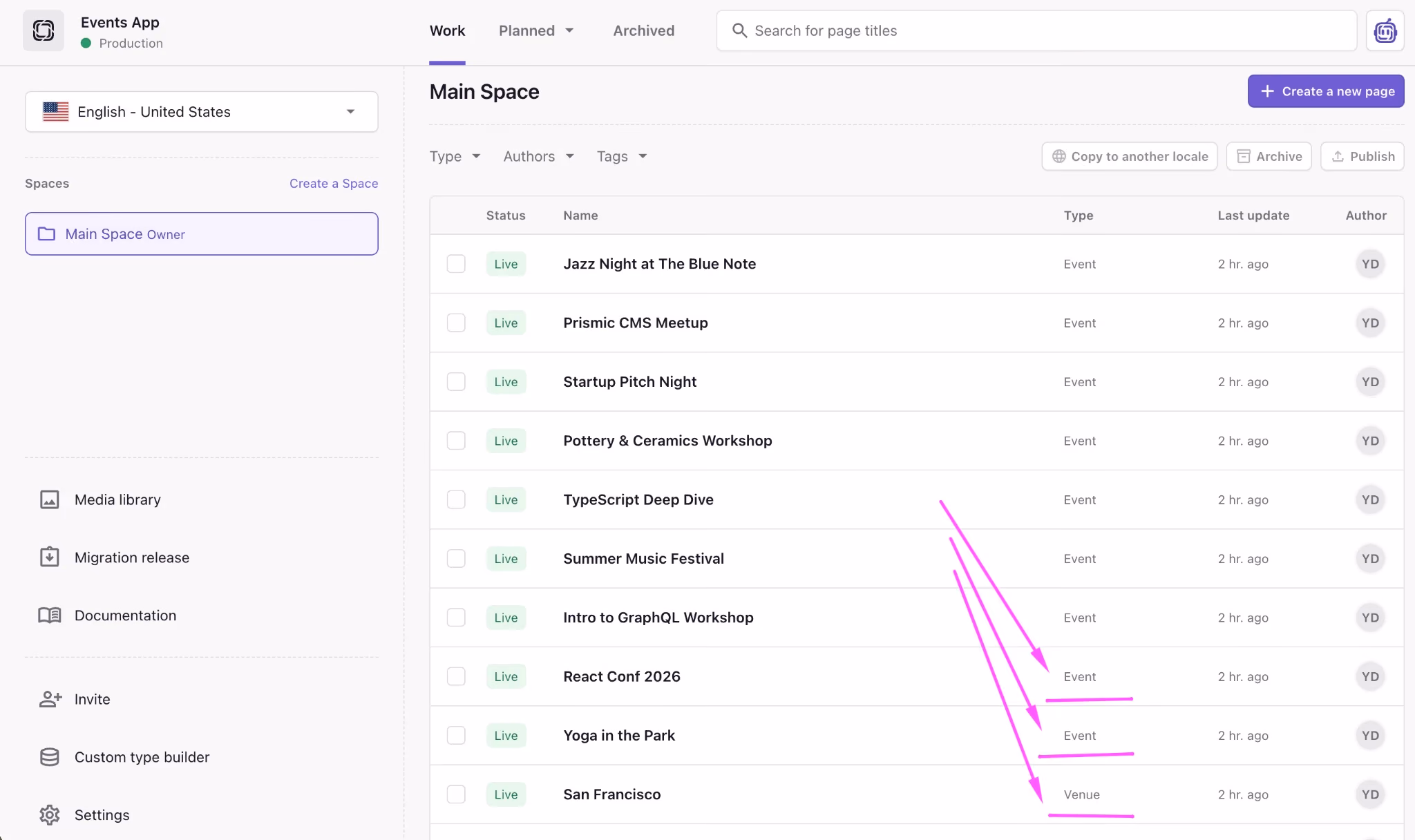Click the Documentation book icon

click(x=50, y=615)
